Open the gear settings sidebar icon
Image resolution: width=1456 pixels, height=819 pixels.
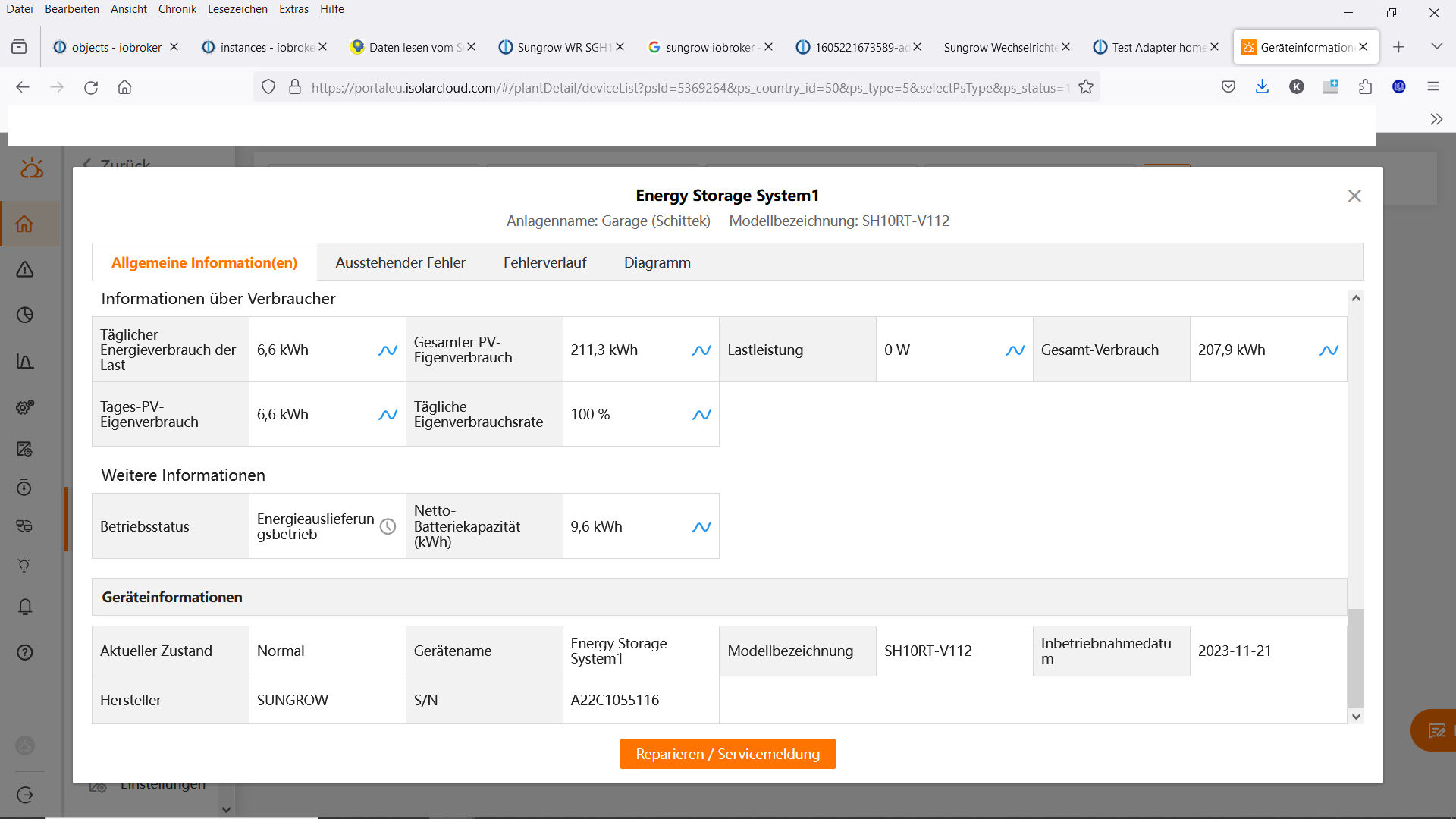[x=24, y=407]
